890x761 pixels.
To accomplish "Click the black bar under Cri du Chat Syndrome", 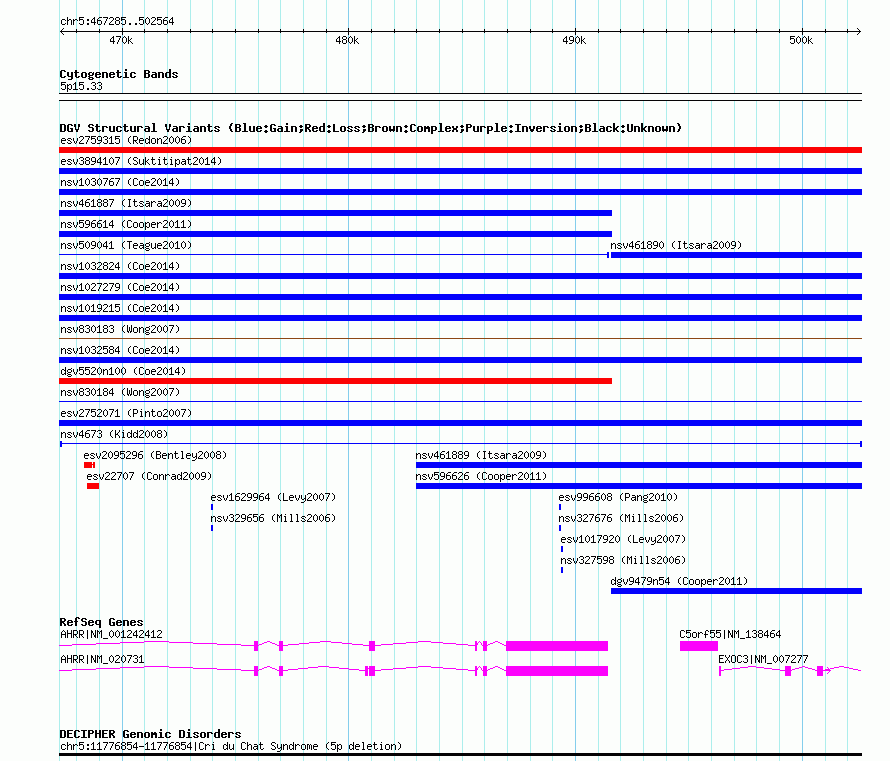I will 460,755.
